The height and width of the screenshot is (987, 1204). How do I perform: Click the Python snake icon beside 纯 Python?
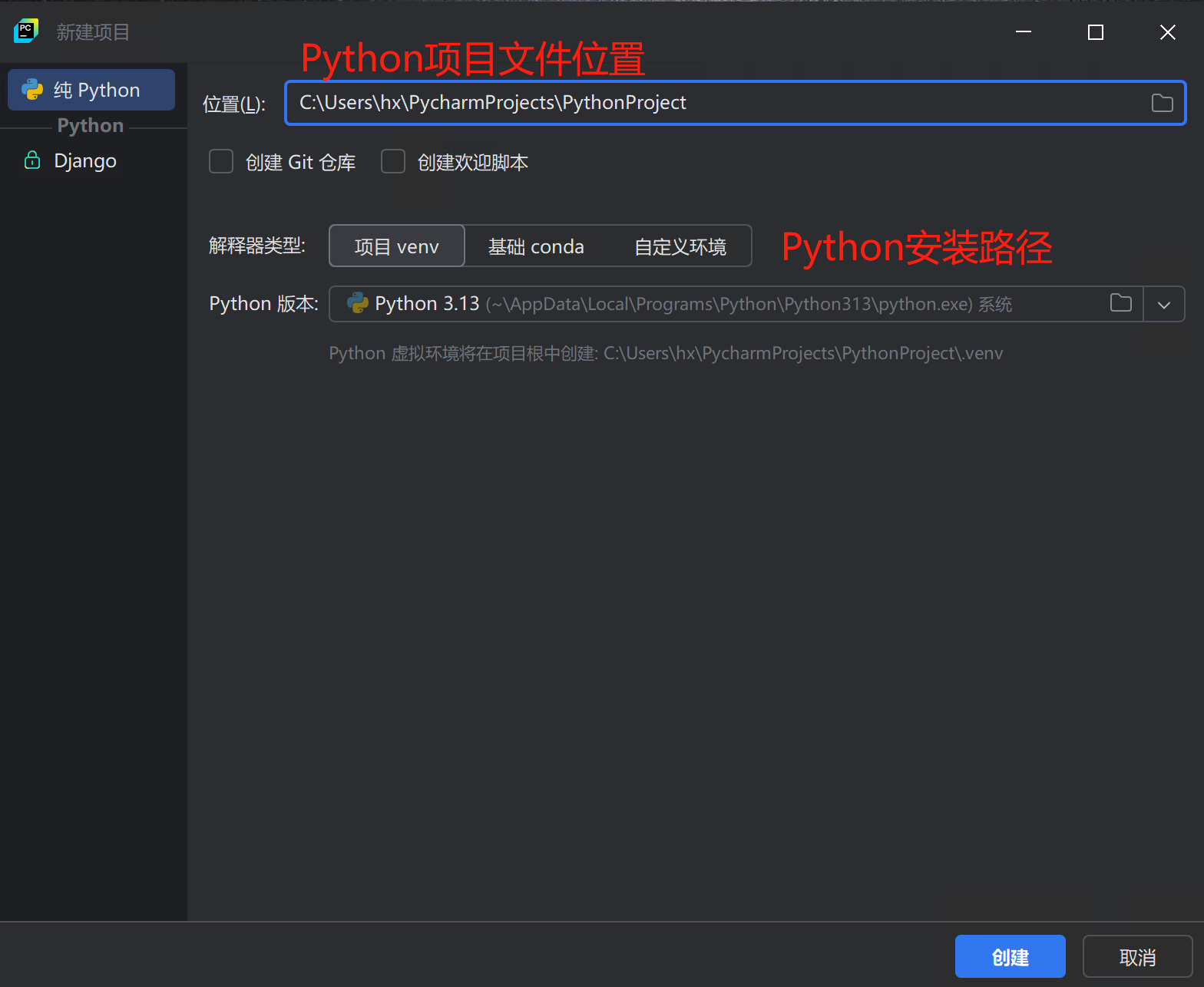32,90
